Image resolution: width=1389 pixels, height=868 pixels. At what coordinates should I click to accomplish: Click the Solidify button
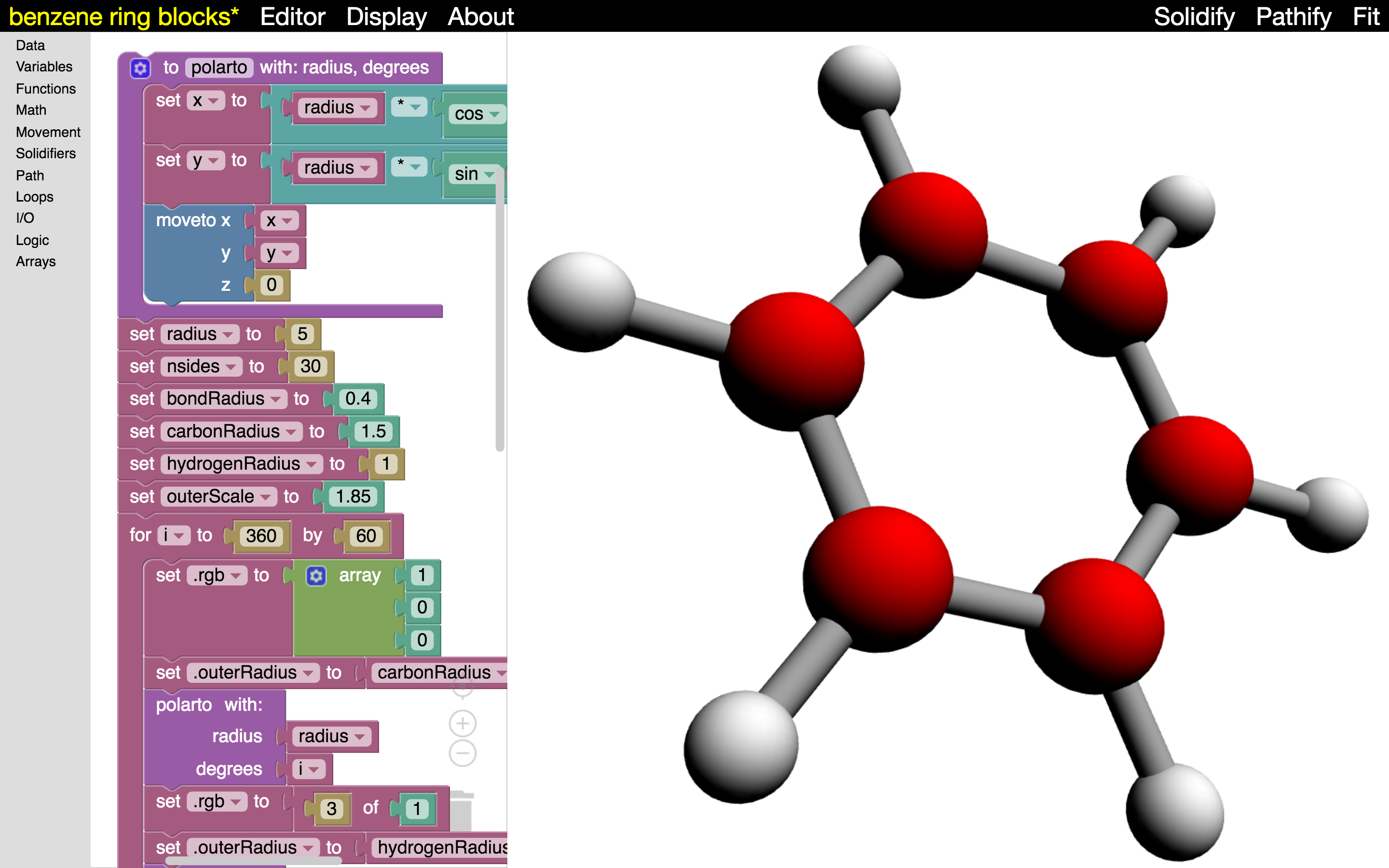point(1194,17)
